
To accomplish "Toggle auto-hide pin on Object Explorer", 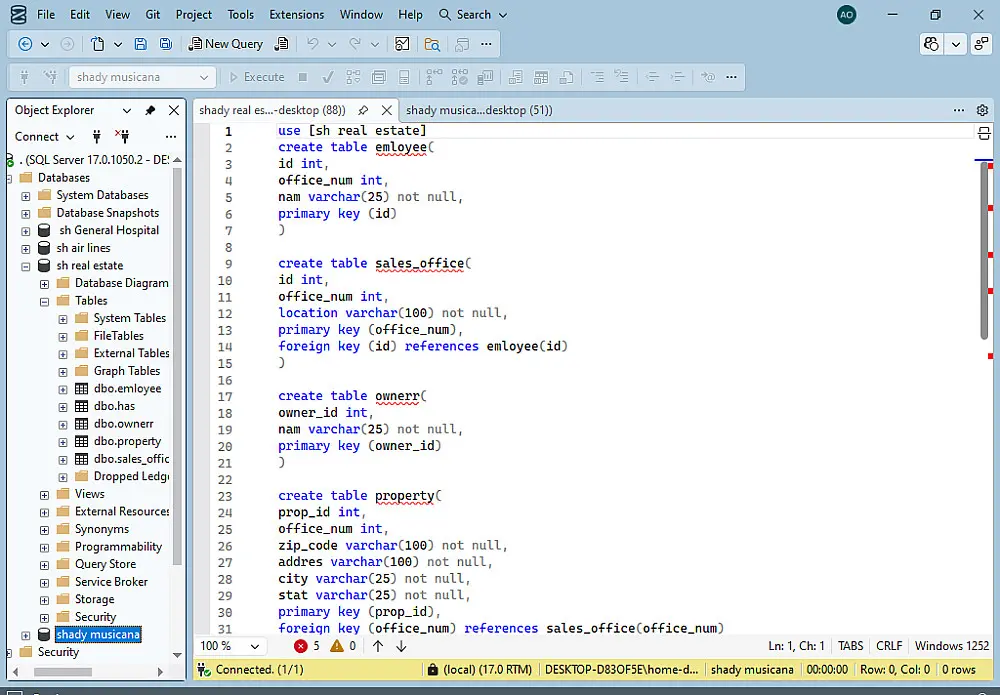I will [x=150, y=110].
